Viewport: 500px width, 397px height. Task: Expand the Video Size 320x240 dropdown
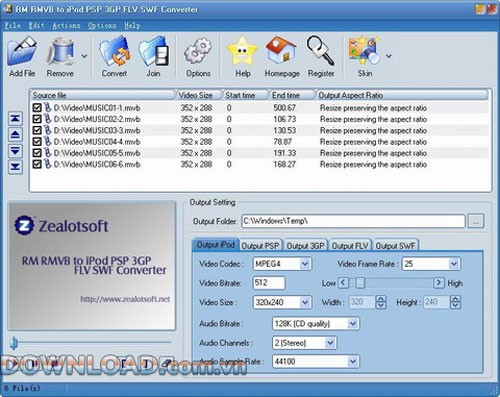[x=305, y=302]
